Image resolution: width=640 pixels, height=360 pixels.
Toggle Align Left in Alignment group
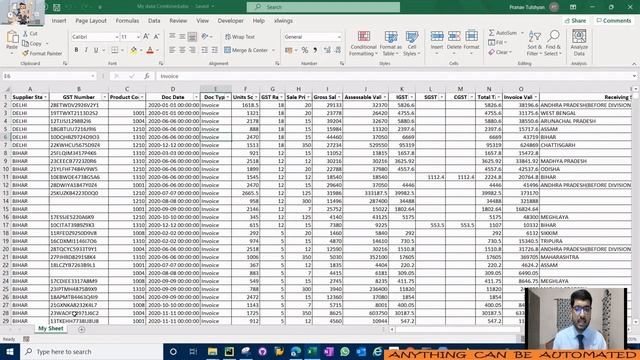[172, 50]
